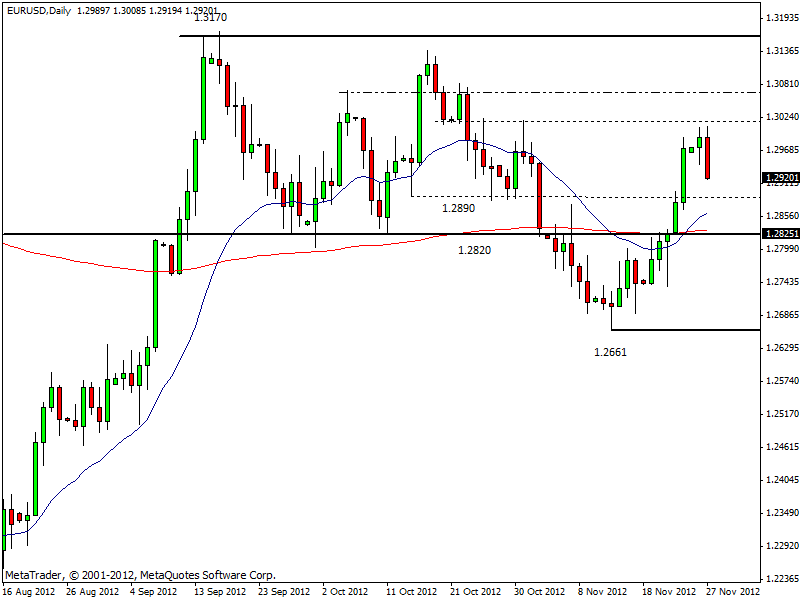Image resolution: width=800 pixels, height=600 pixels.
Task: Select the 1.3193 price axis label
Action: coord(780,18)
